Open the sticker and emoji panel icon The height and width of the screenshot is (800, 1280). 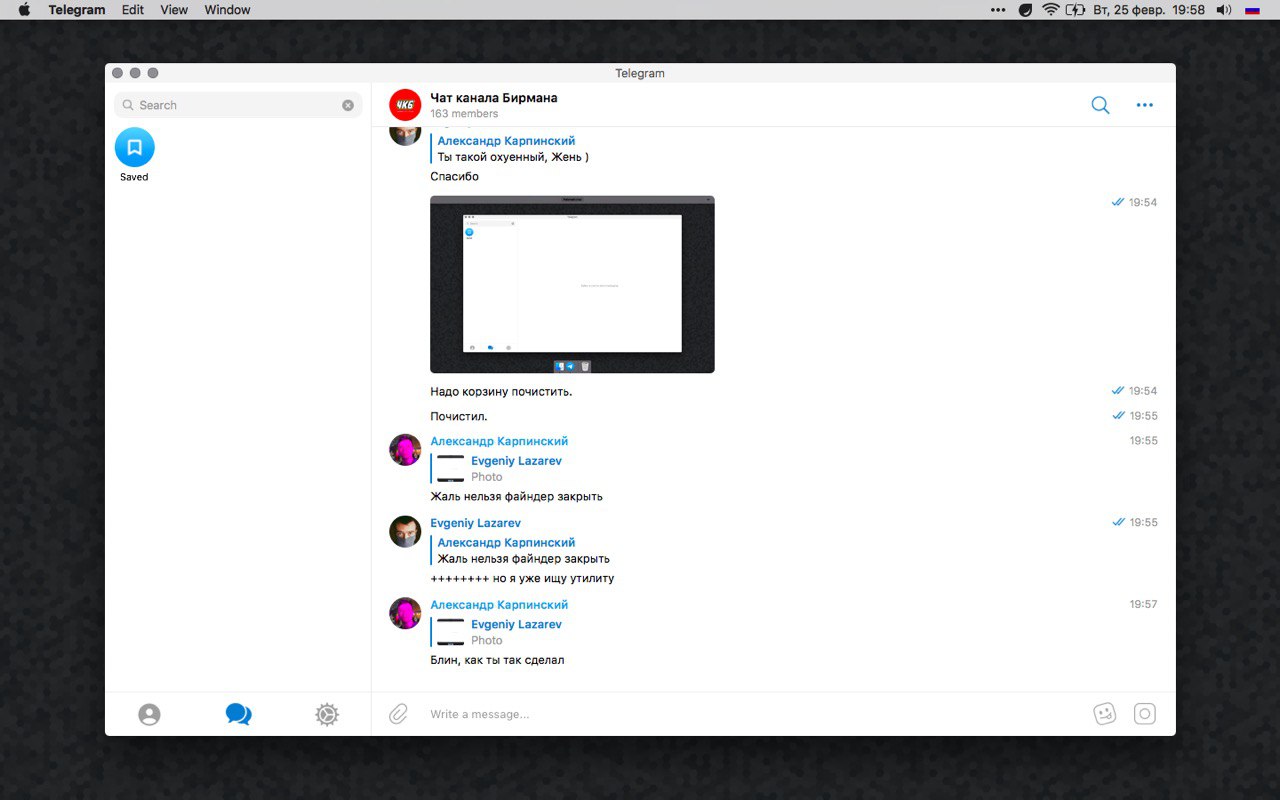[x=1104, y=714]
